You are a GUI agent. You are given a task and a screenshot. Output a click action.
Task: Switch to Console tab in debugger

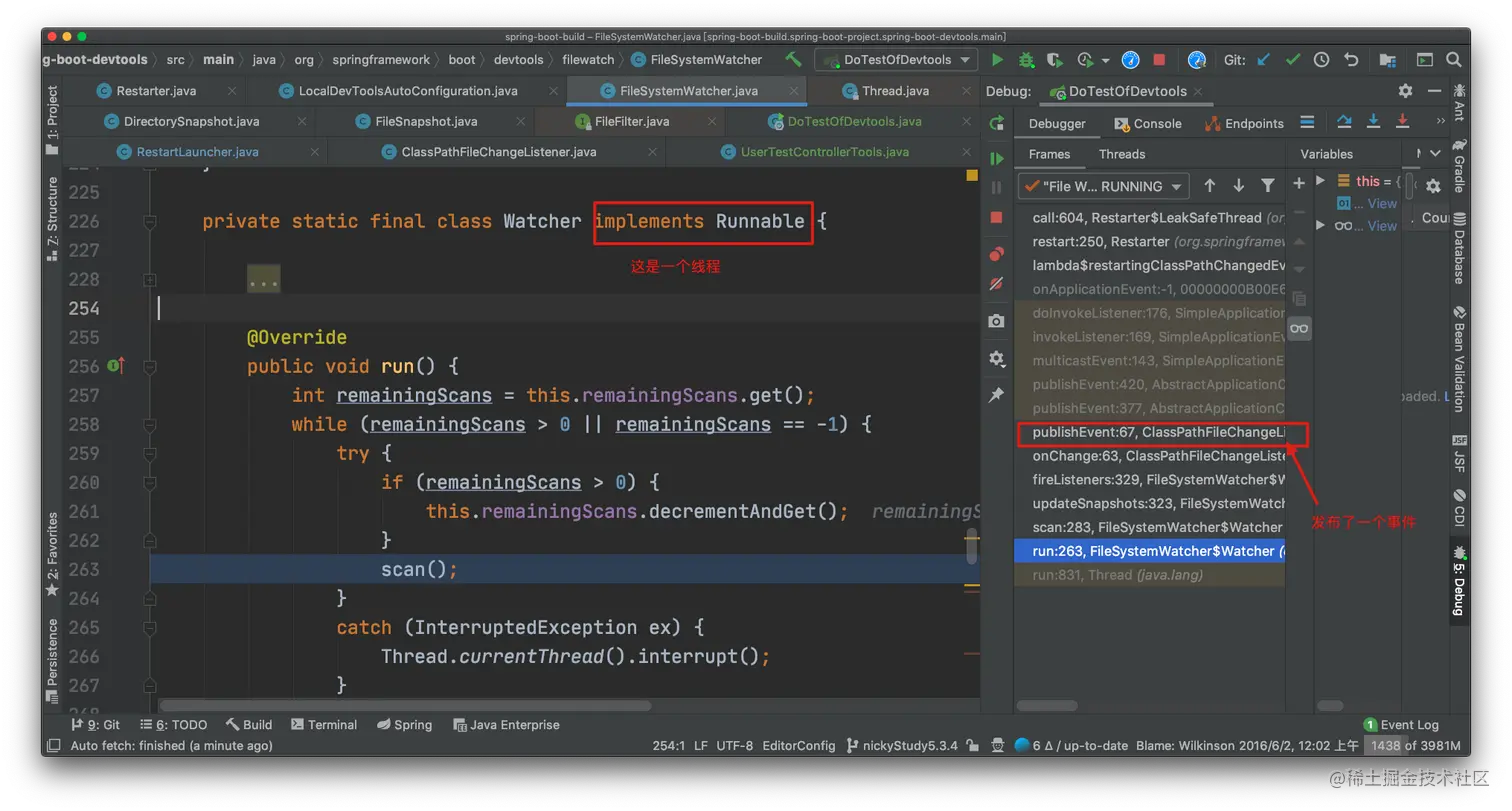pos(1147,124)
